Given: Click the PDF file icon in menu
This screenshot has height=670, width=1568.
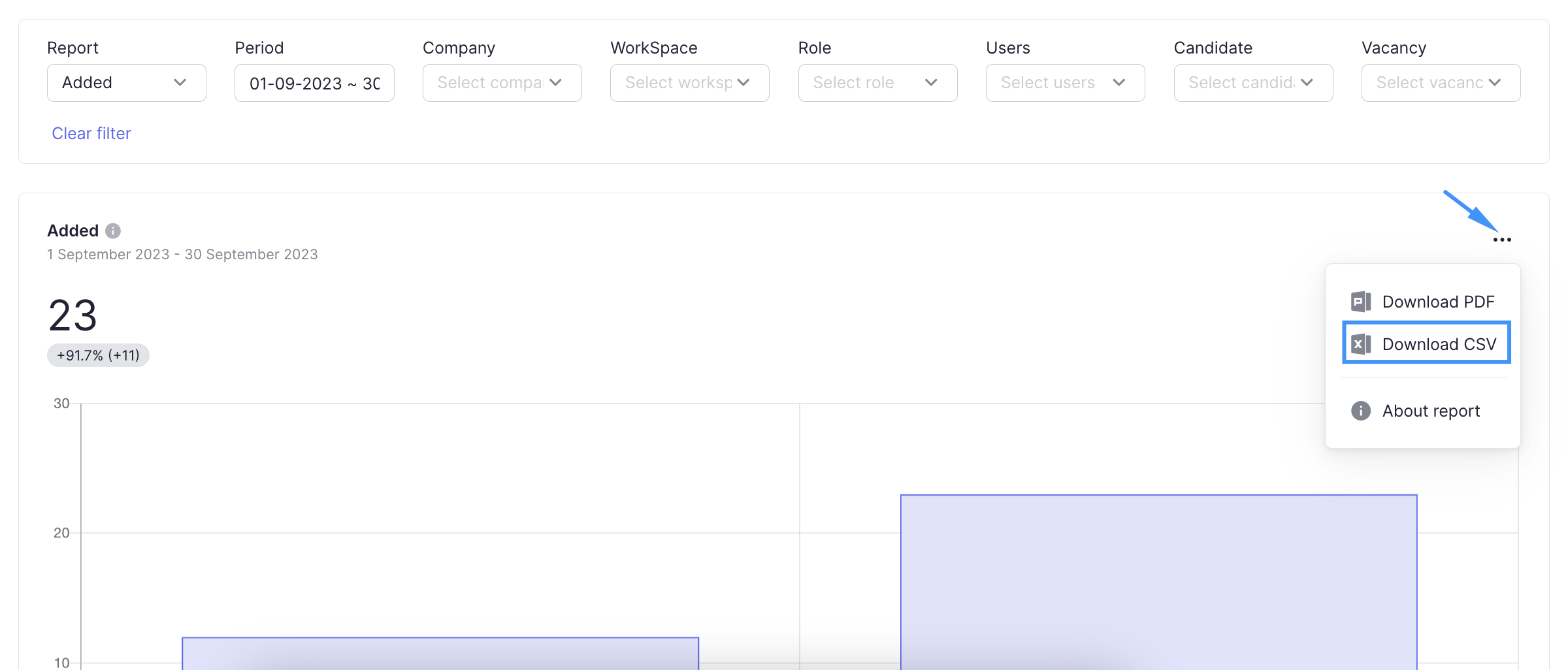Looking at the screenshot, I should pyautogui.click(x=1361, y=302).
